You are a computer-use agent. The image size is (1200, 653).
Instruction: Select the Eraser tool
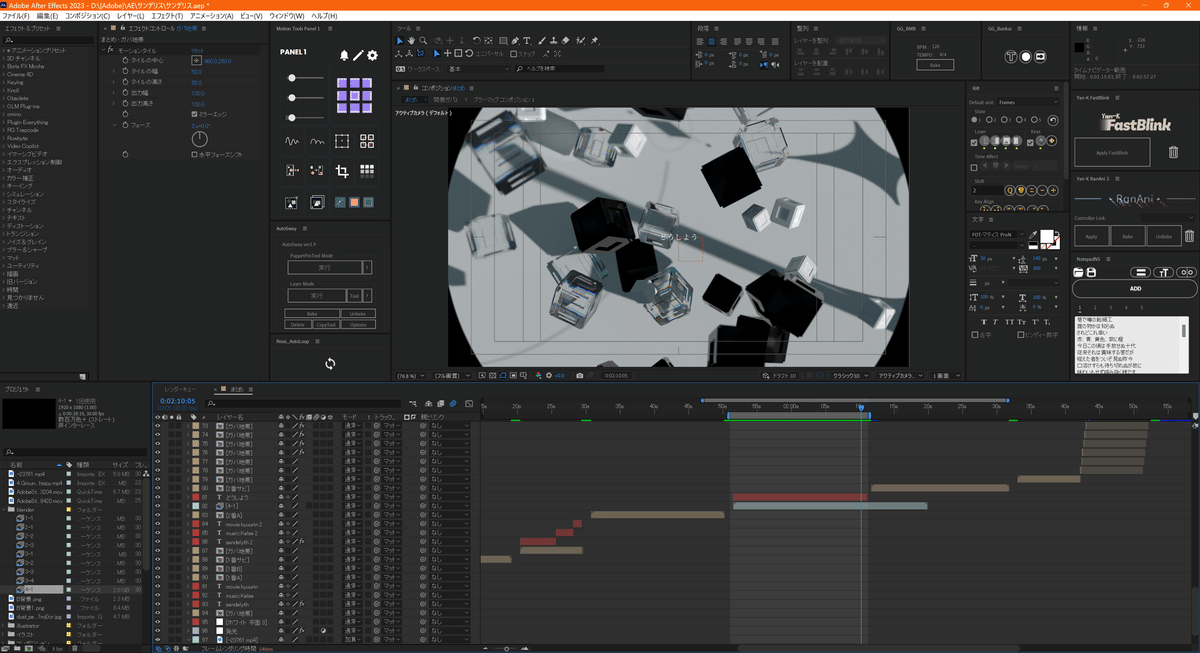[566, 41]
